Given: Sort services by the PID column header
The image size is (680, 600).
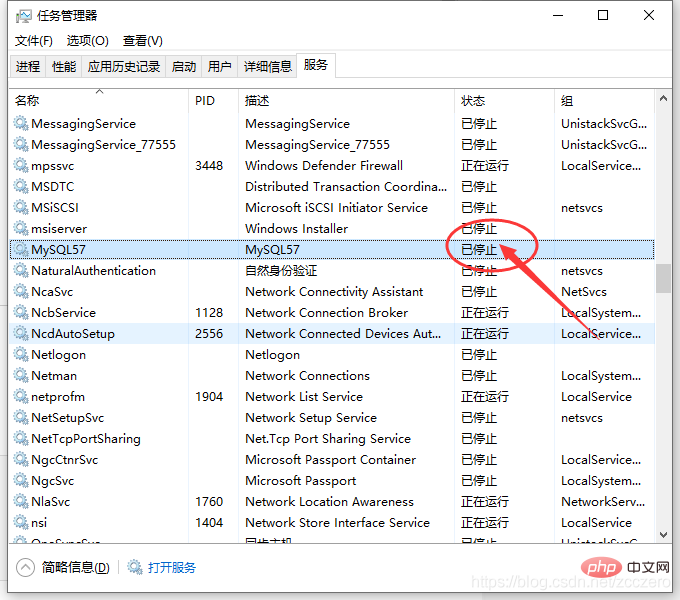Looking at the screenshot, I should [x=213, y=101].
